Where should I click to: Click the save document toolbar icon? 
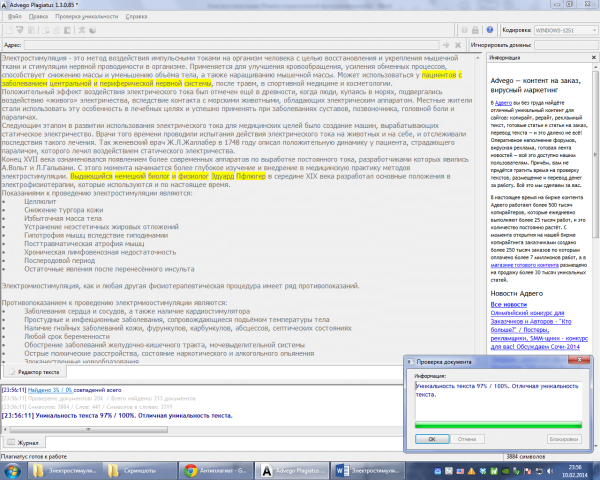[x=31, y=30]
